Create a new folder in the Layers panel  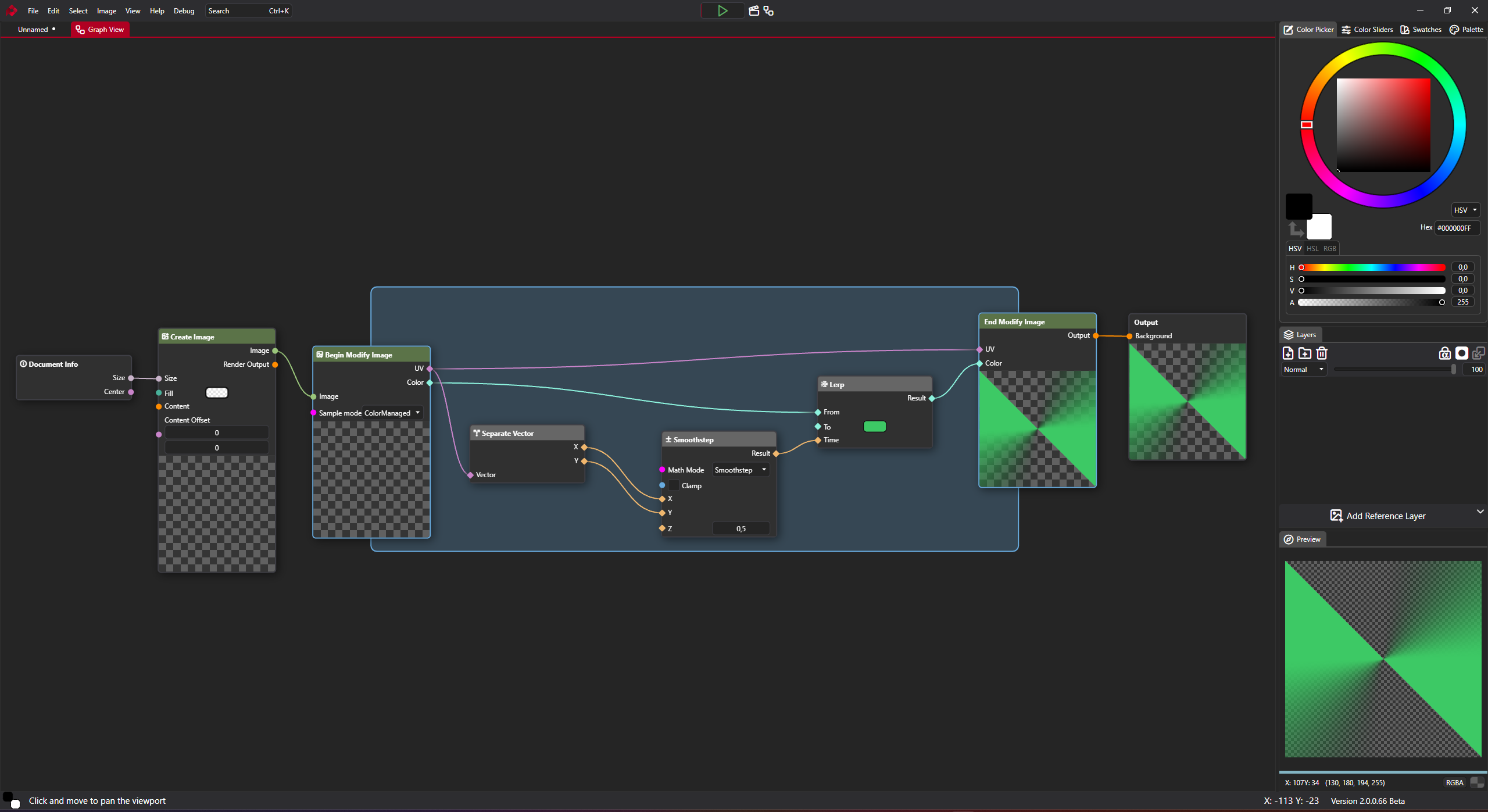point(1305,353)
